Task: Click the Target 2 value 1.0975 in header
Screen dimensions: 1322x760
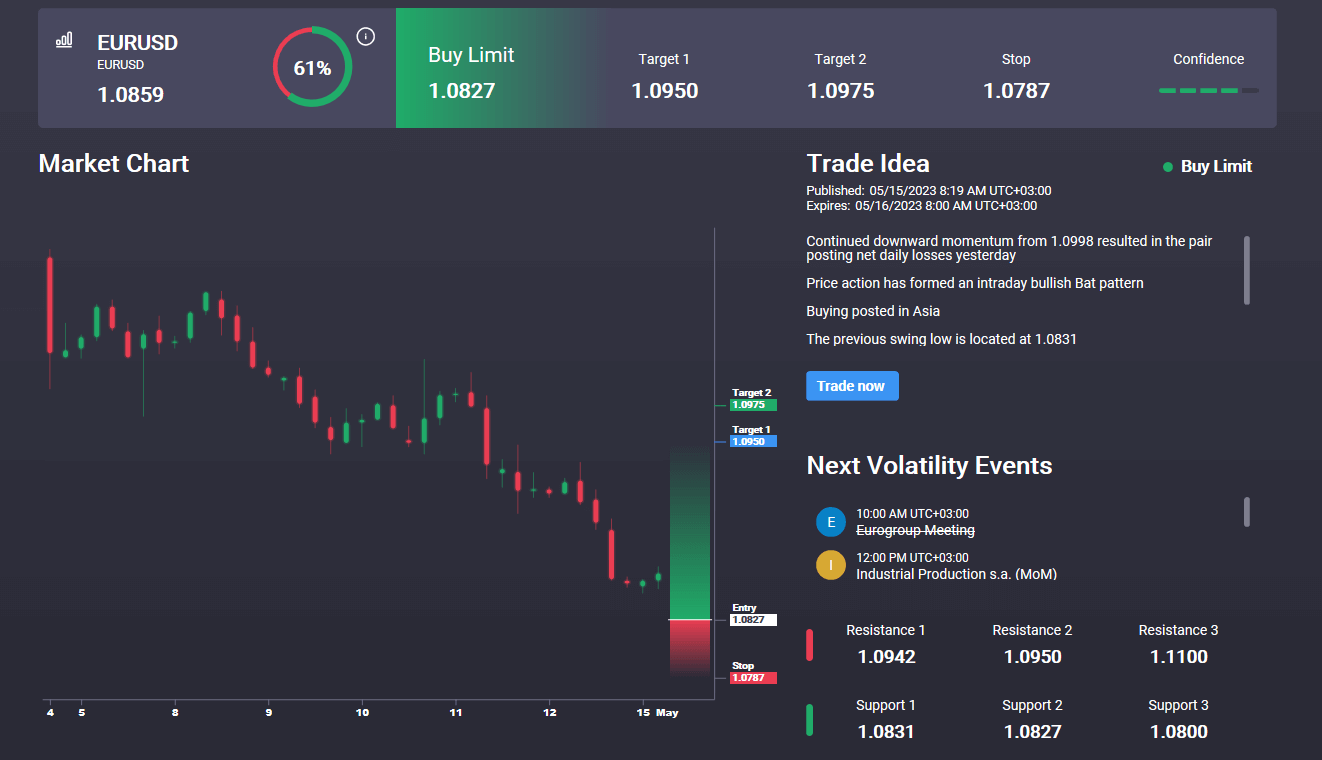Action: 841,91
